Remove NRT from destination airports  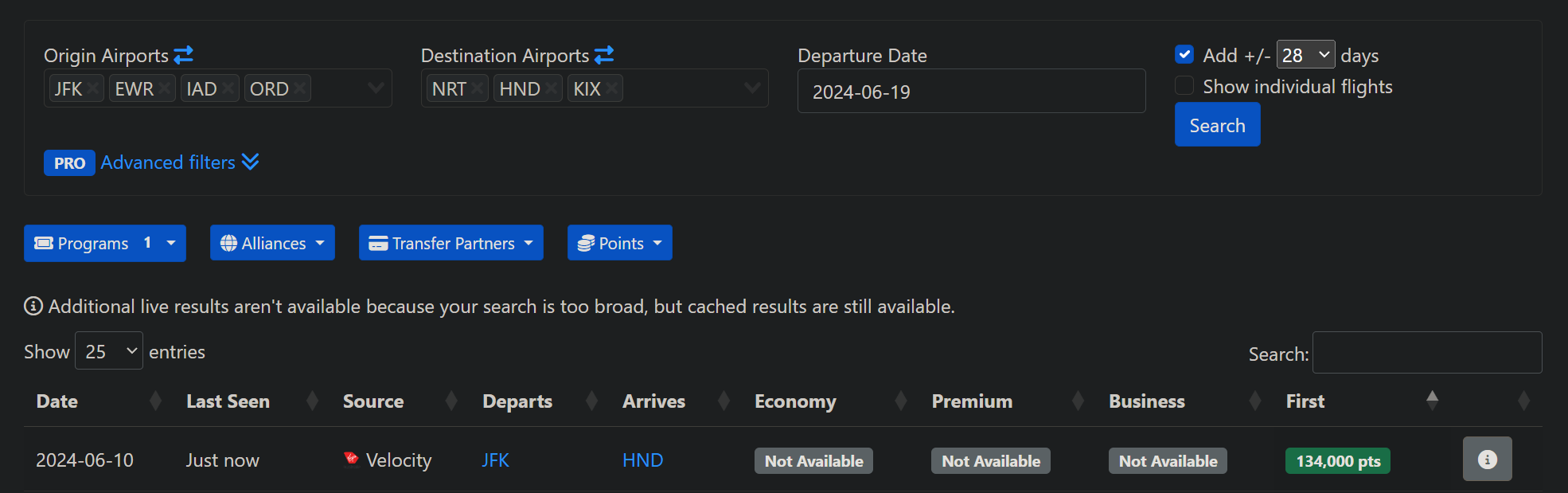[x=478, y=88]
